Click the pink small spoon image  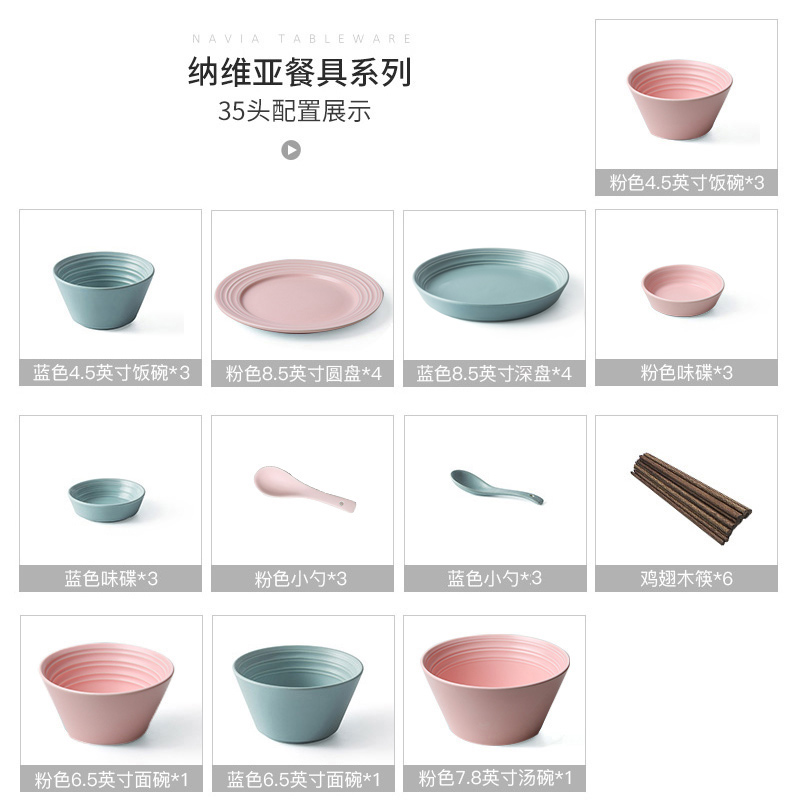[x=305, y=489]
